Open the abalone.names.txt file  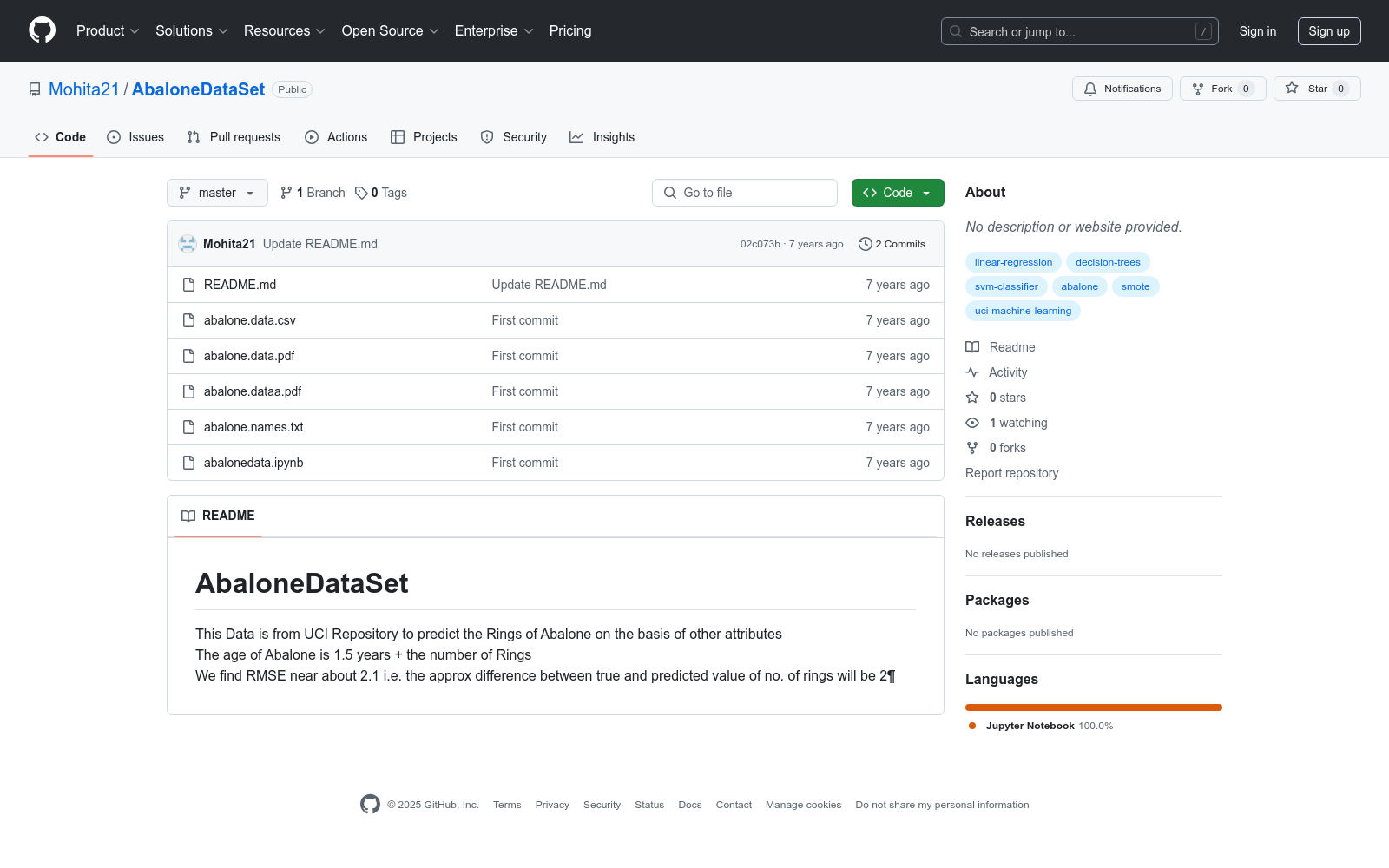253,427
